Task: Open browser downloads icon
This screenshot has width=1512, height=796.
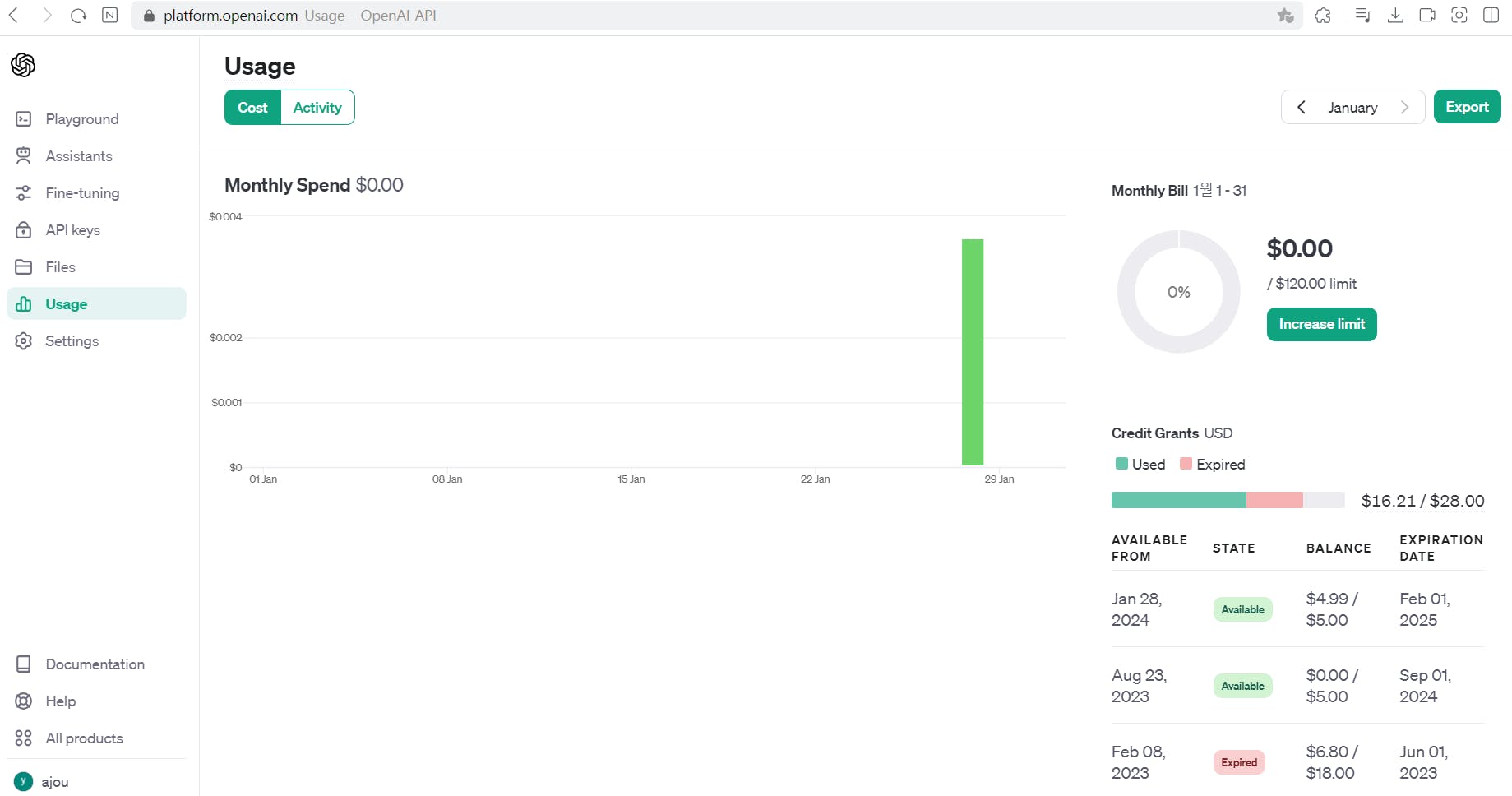Action: pos(1395,15)
